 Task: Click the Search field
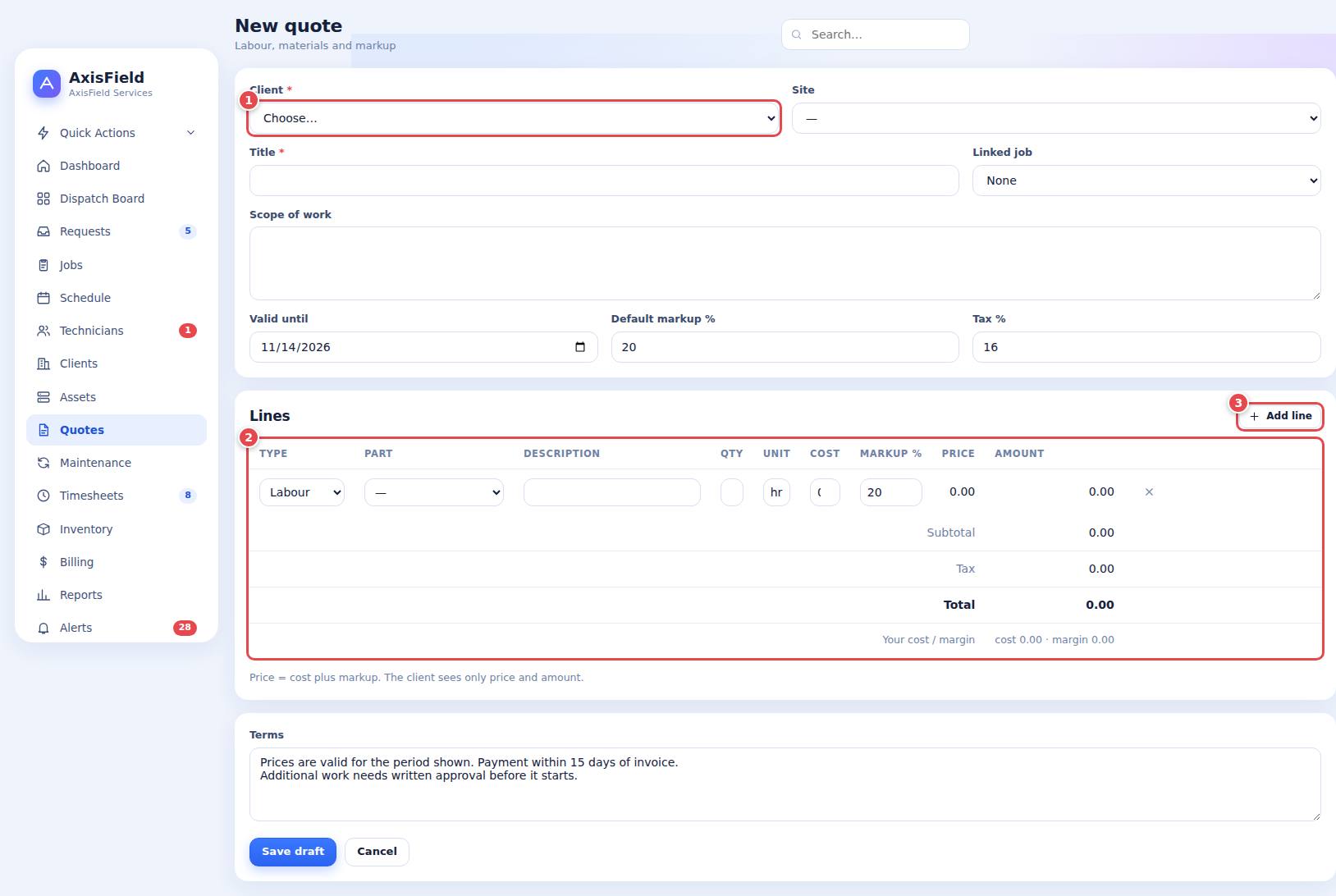[876, 34]
